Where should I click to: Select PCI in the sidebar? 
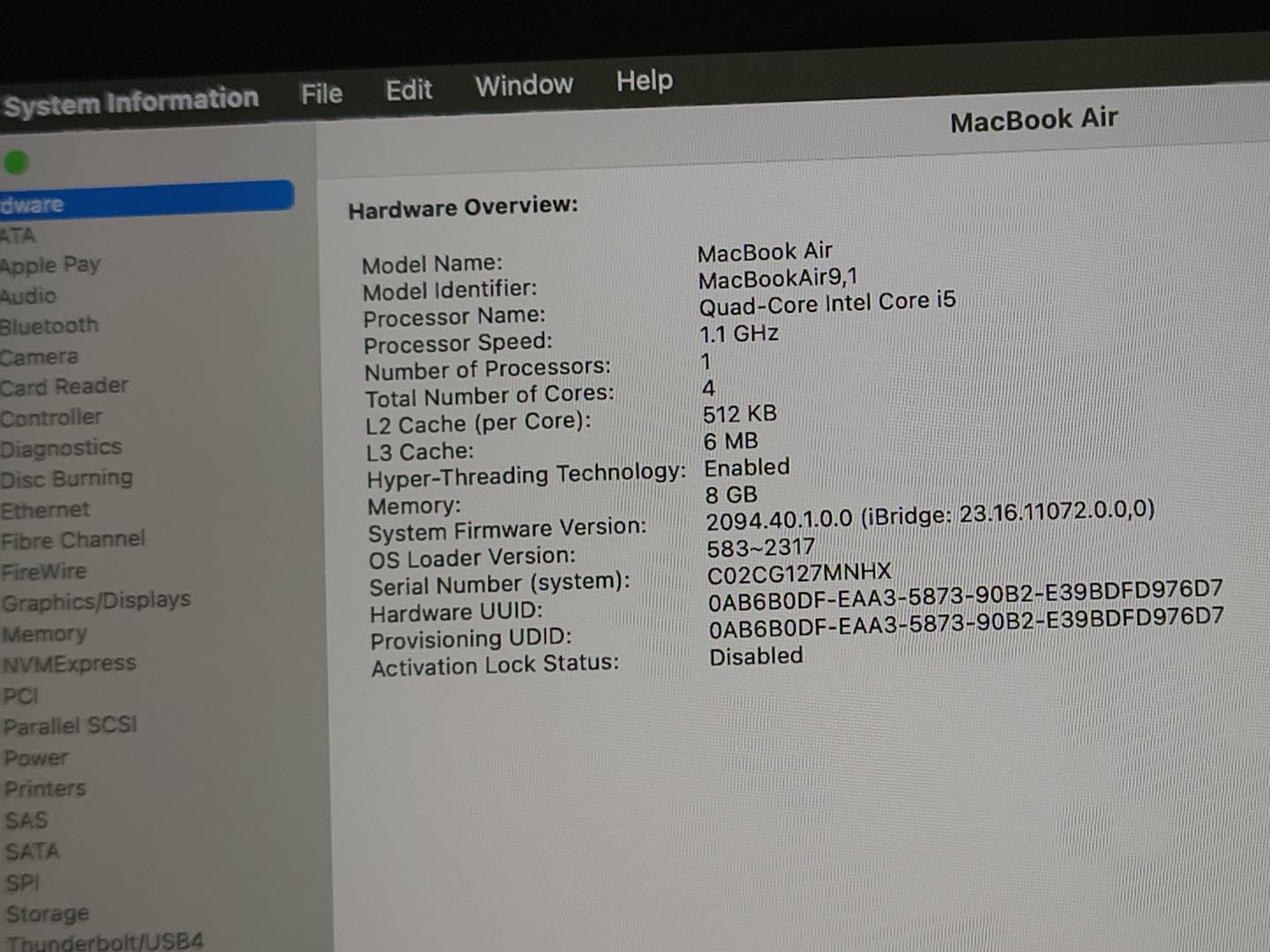pos(21,695)
